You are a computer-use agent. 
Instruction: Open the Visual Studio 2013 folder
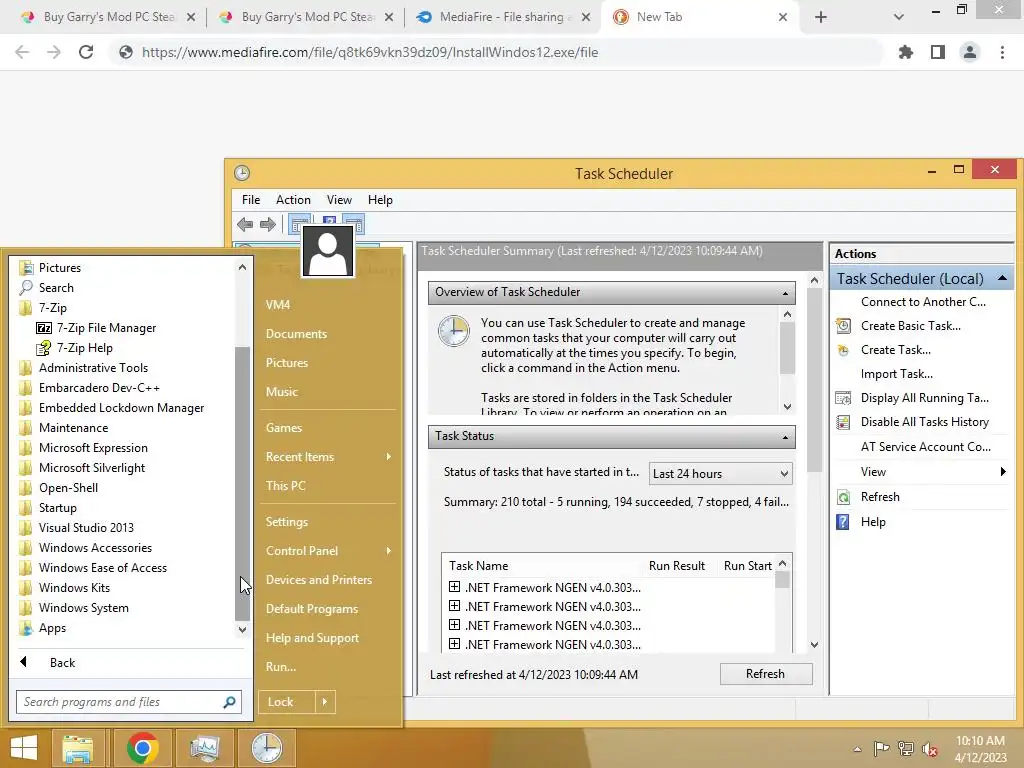click(86, 528)
